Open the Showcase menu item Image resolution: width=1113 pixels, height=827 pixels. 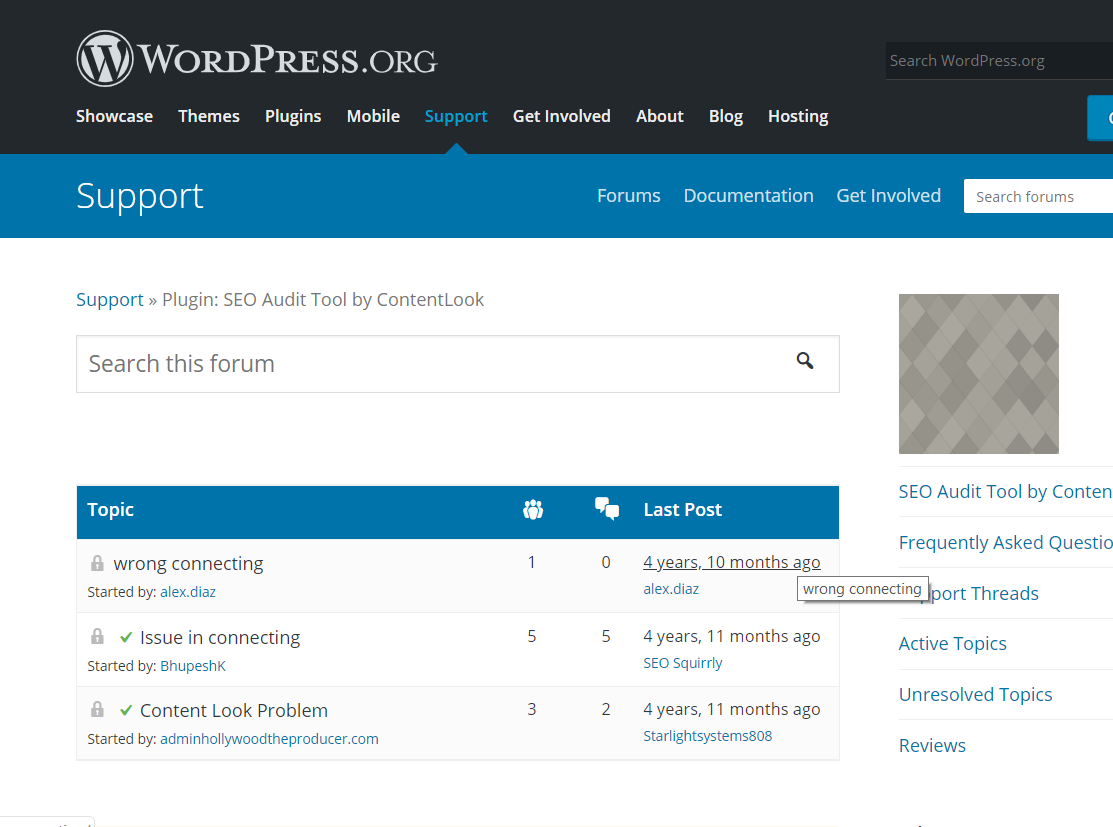(x=114, y=116)
